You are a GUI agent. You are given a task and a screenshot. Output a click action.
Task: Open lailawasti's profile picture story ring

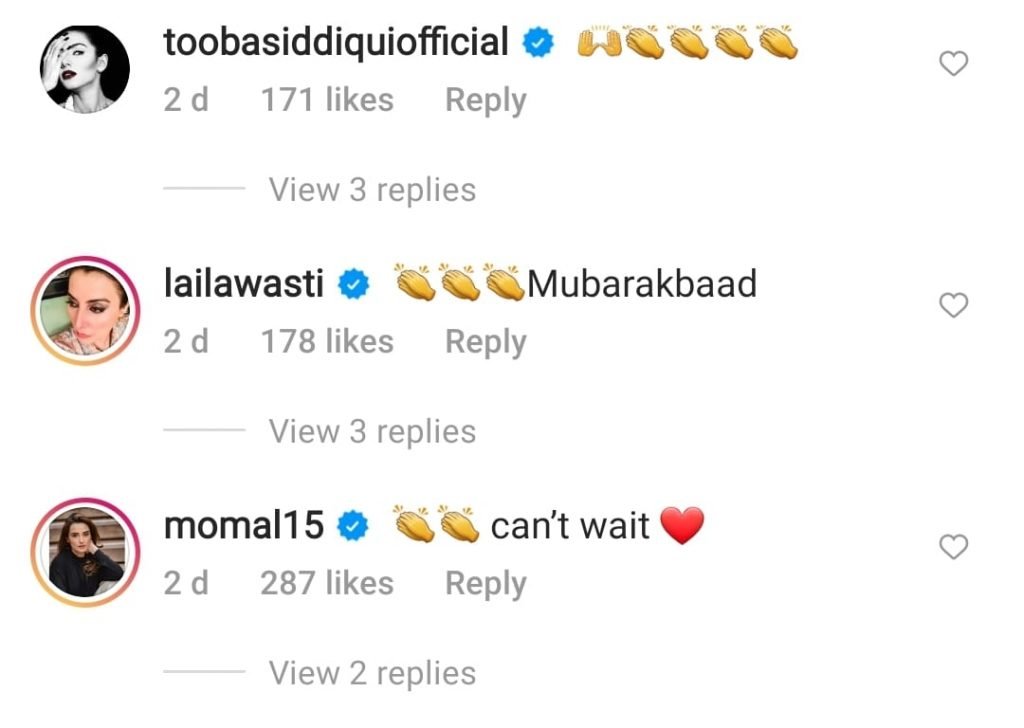(85, 311)
